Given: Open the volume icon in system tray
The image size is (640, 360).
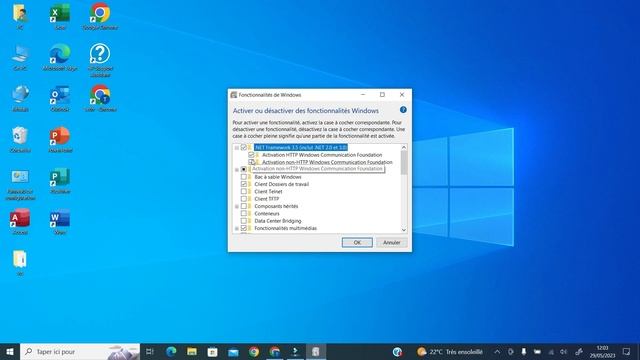Looking at the screenshot, I should (564, 351).
